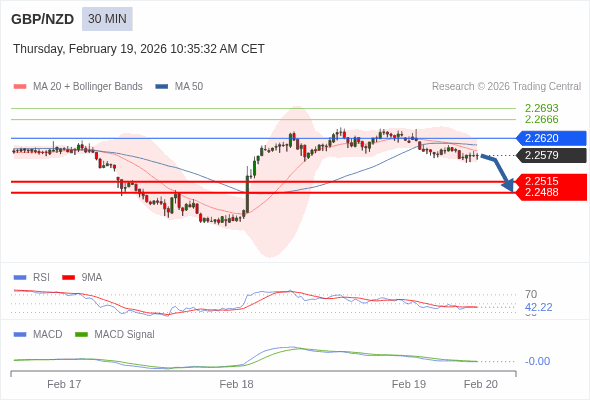Image resolution: width=590 pixels, height=400 pixels.
Task: Click the 2.2488 support price label
Action: (x=541, y=192)
